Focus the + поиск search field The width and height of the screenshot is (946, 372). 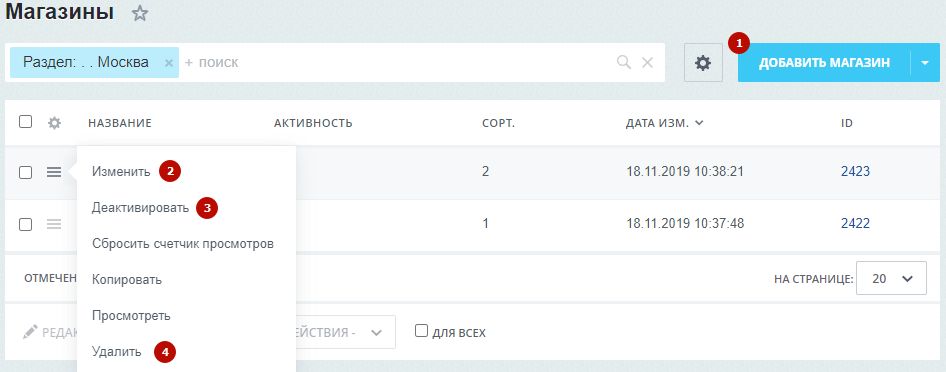point(398,62)
